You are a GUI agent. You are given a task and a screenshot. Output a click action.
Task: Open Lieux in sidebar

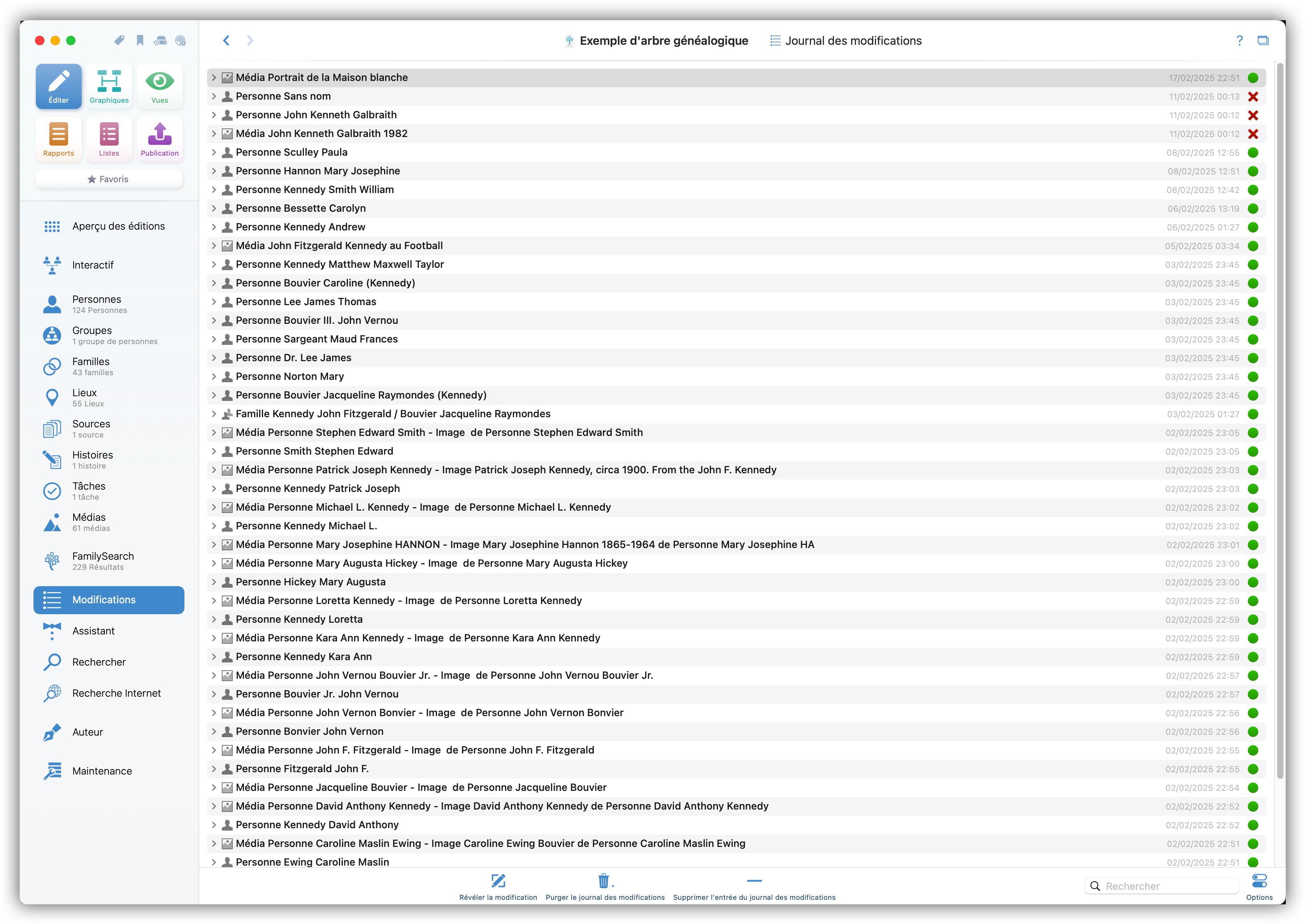point(109,398)
